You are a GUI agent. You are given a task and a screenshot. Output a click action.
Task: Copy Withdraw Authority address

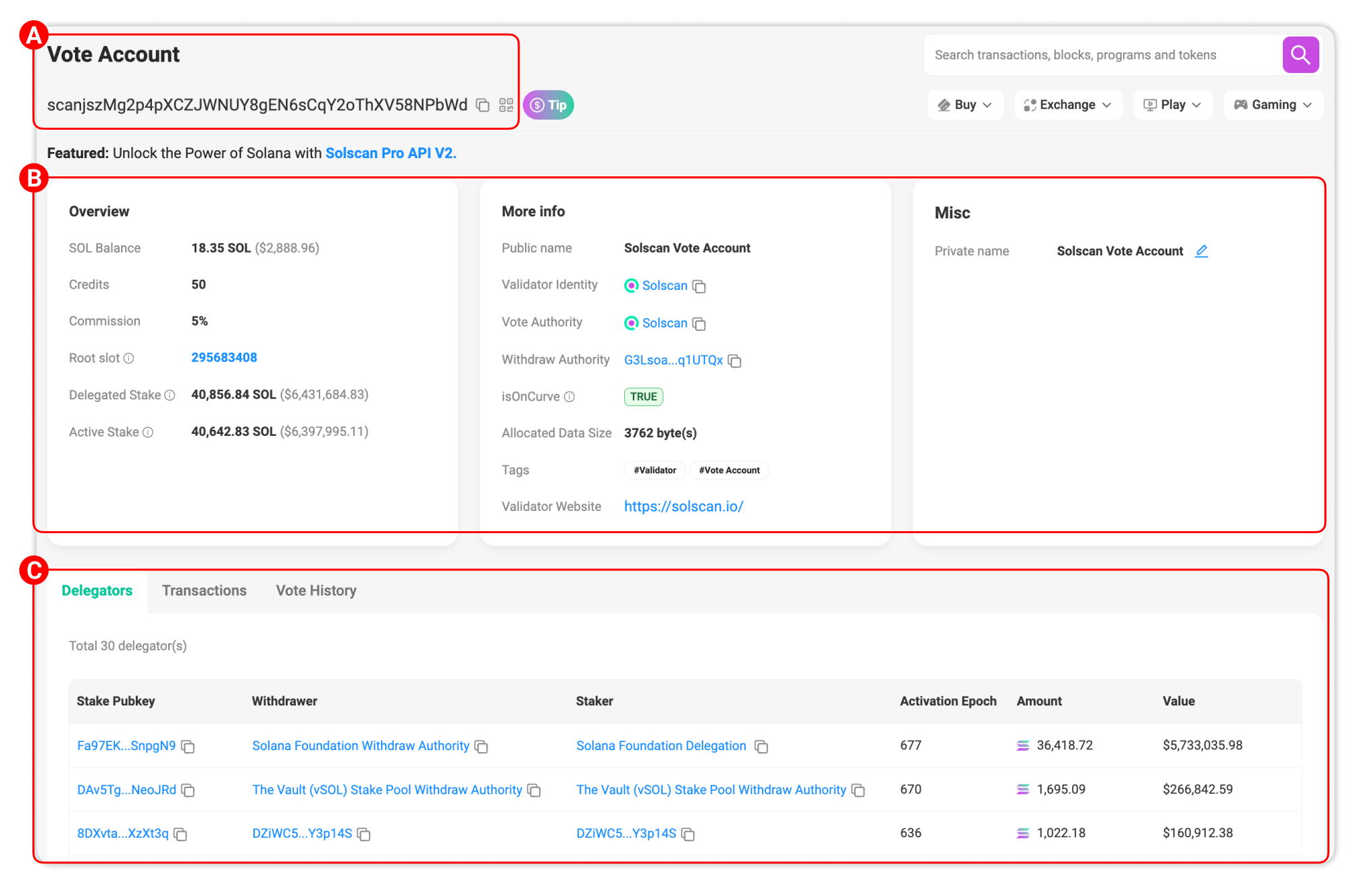[x=735, y=361]
